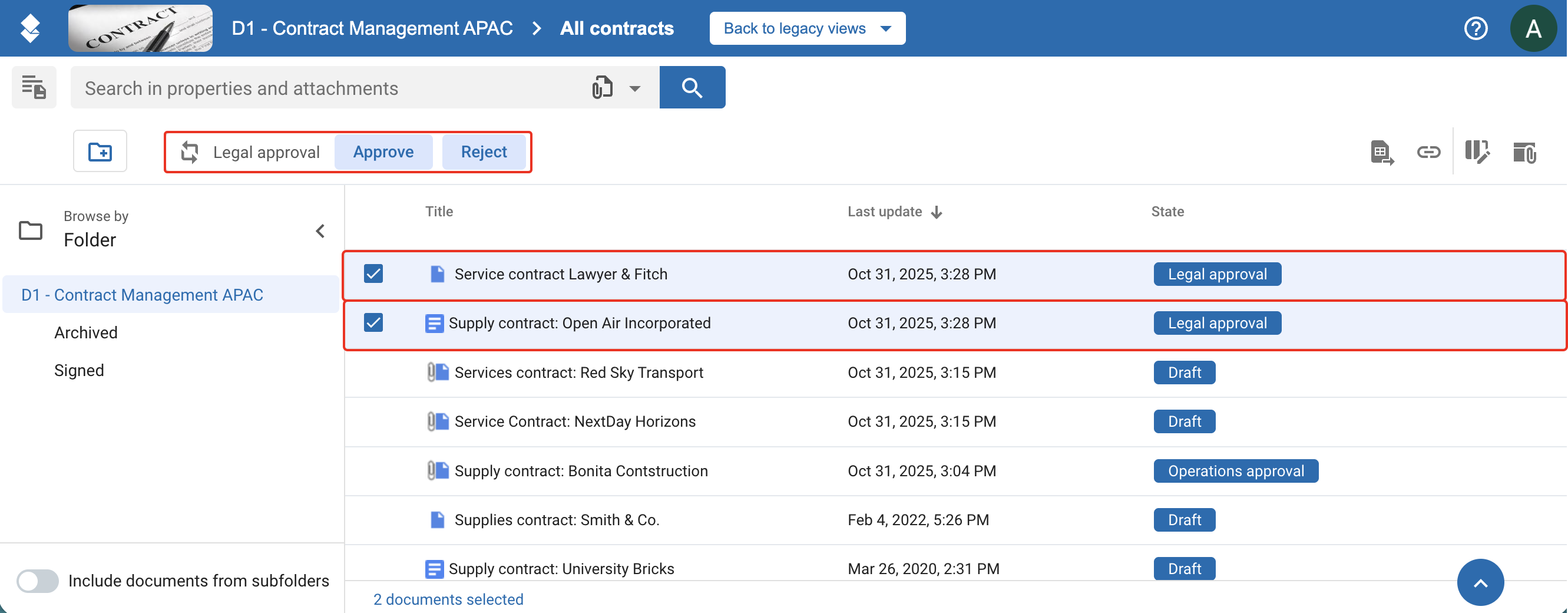The height and width of the screenshot is (613, 1568).
Task: Toggle the filter panel list icon
Action: (34, 87)
